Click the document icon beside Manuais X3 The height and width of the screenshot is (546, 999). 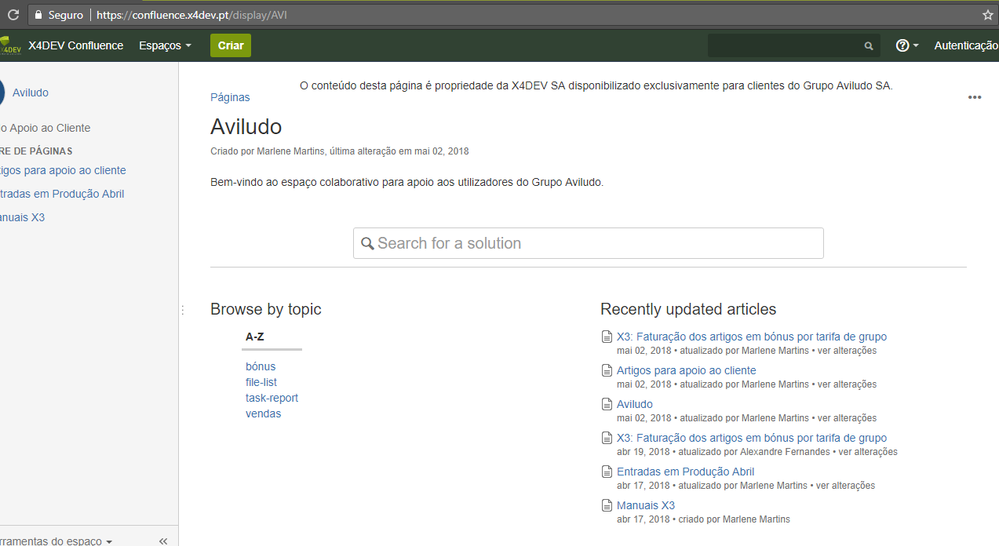607,506
